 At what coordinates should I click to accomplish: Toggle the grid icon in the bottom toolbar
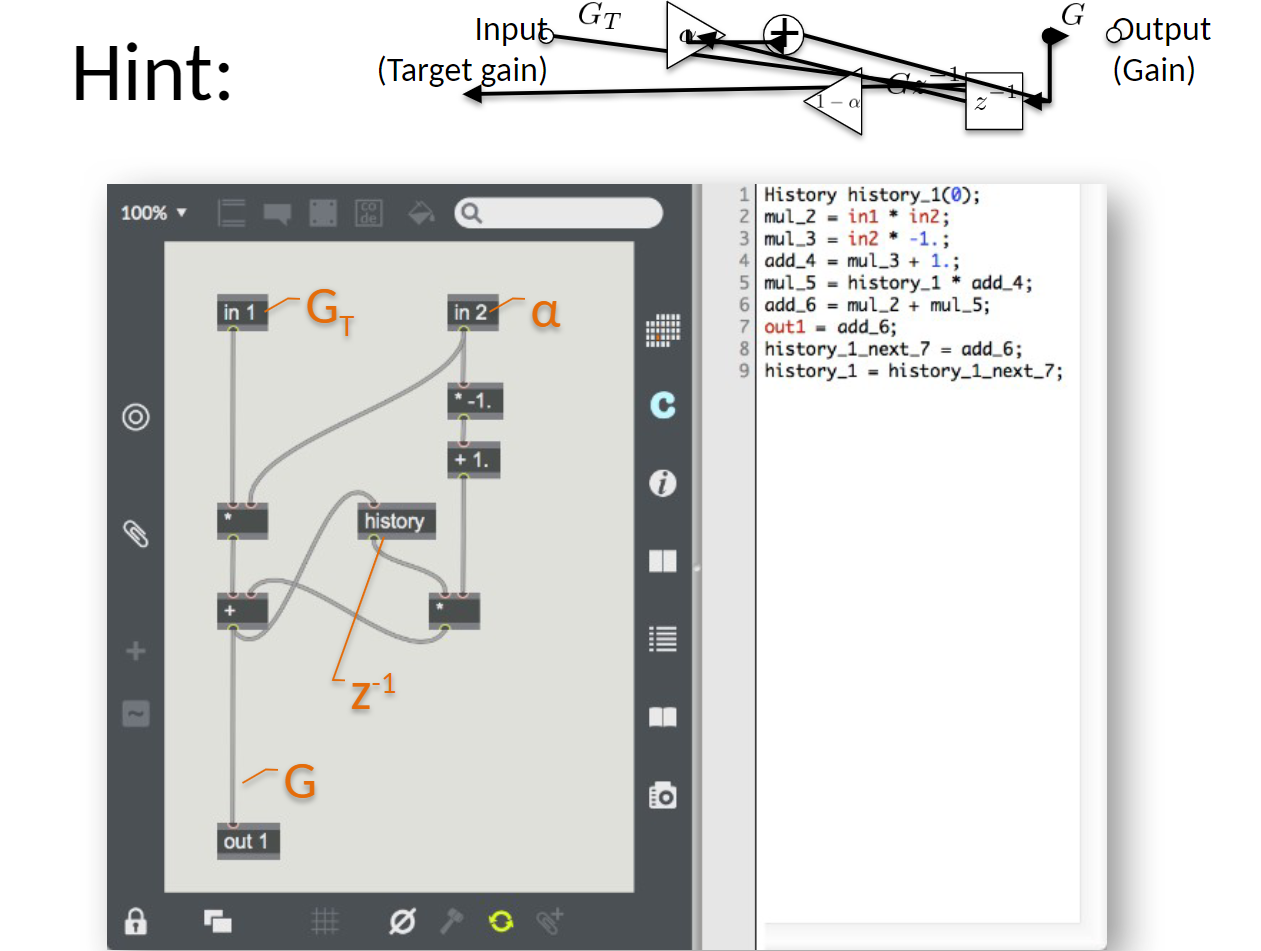326,921
